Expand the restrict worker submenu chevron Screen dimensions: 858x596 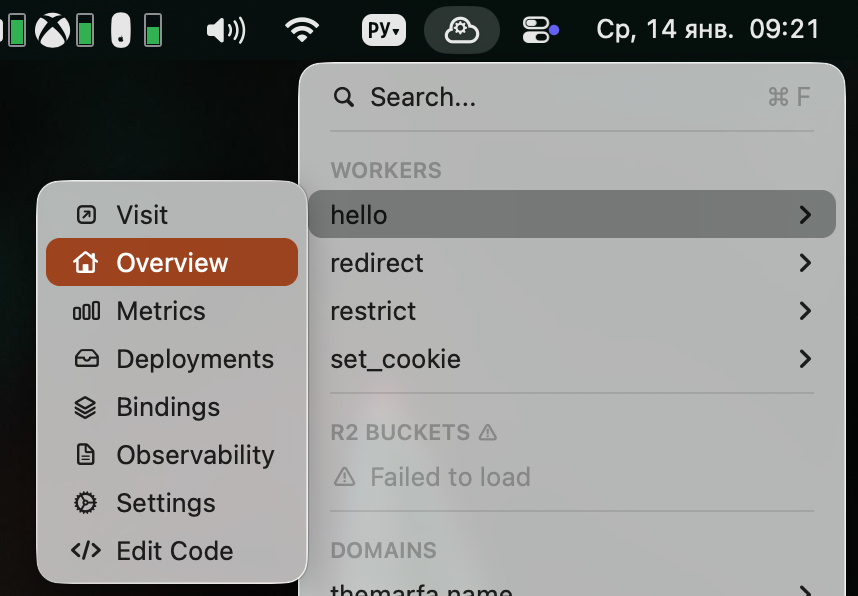click(805, 311)
